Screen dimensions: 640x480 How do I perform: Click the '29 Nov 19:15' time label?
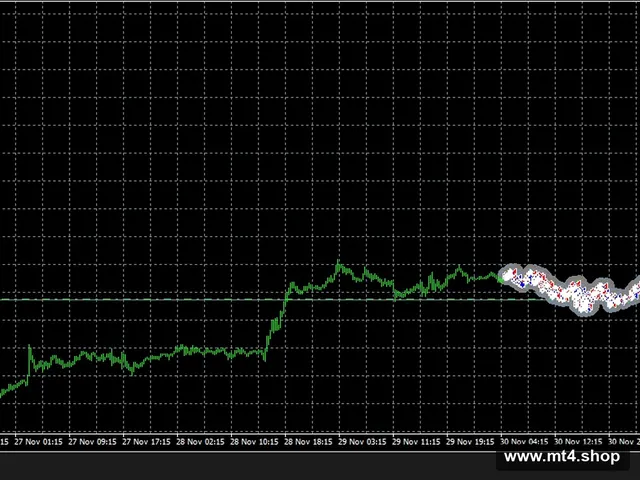tap(470, 442)
